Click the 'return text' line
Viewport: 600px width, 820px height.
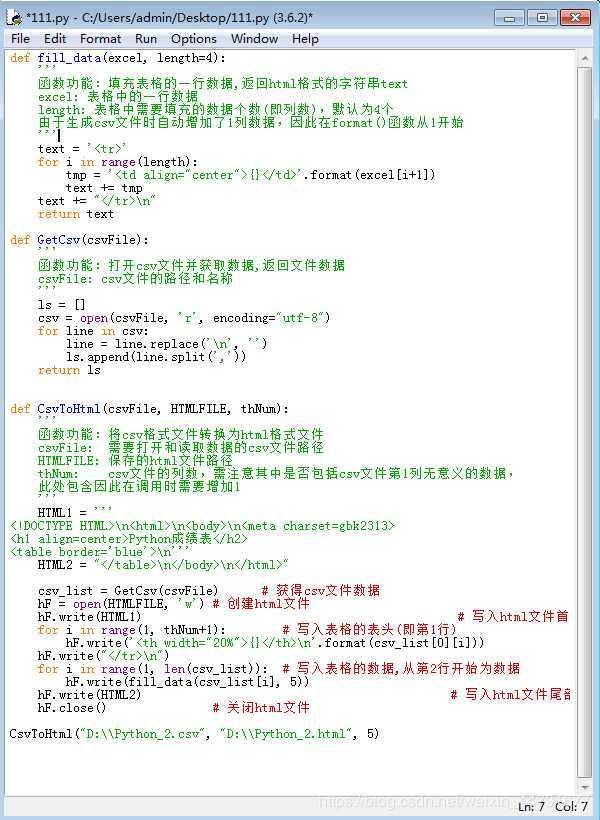[x=76, y=214]
